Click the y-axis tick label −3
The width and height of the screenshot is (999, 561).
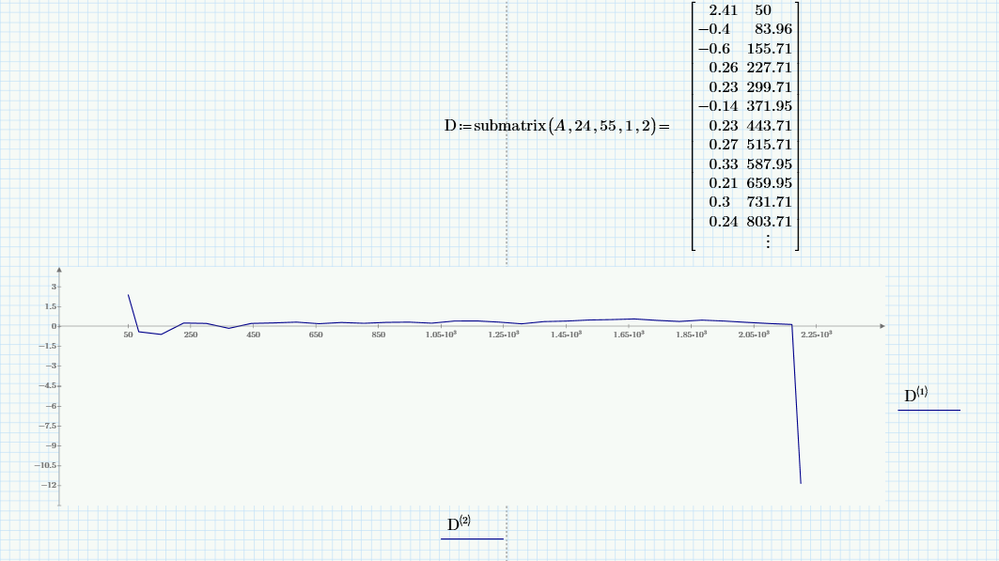(51, 366)
